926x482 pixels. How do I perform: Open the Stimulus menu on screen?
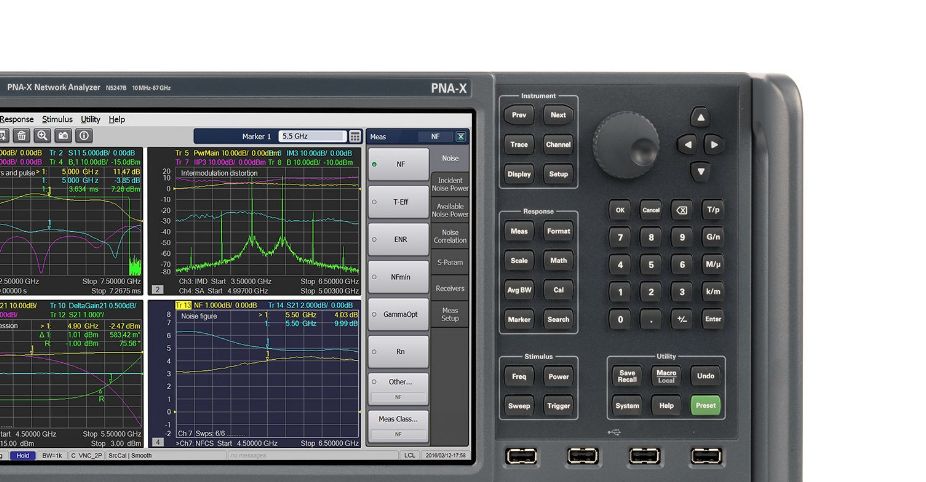click(x=57, y=119)
